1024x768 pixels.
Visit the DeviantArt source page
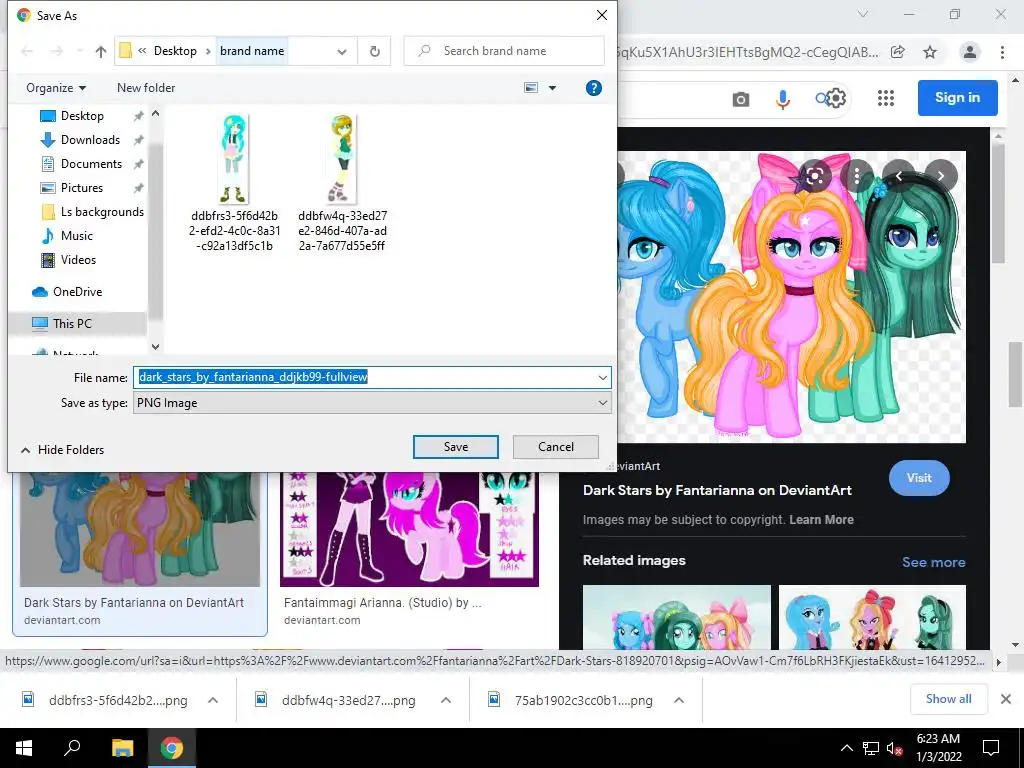[x=919, y=478]
